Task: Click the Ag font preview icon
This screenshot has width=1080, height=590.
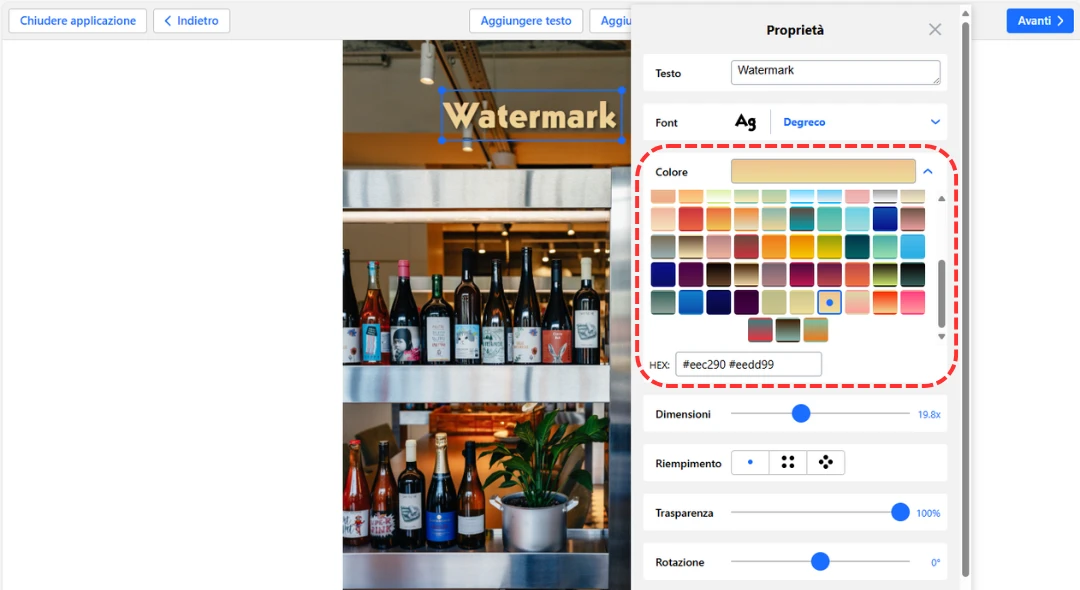Action: 745,122
